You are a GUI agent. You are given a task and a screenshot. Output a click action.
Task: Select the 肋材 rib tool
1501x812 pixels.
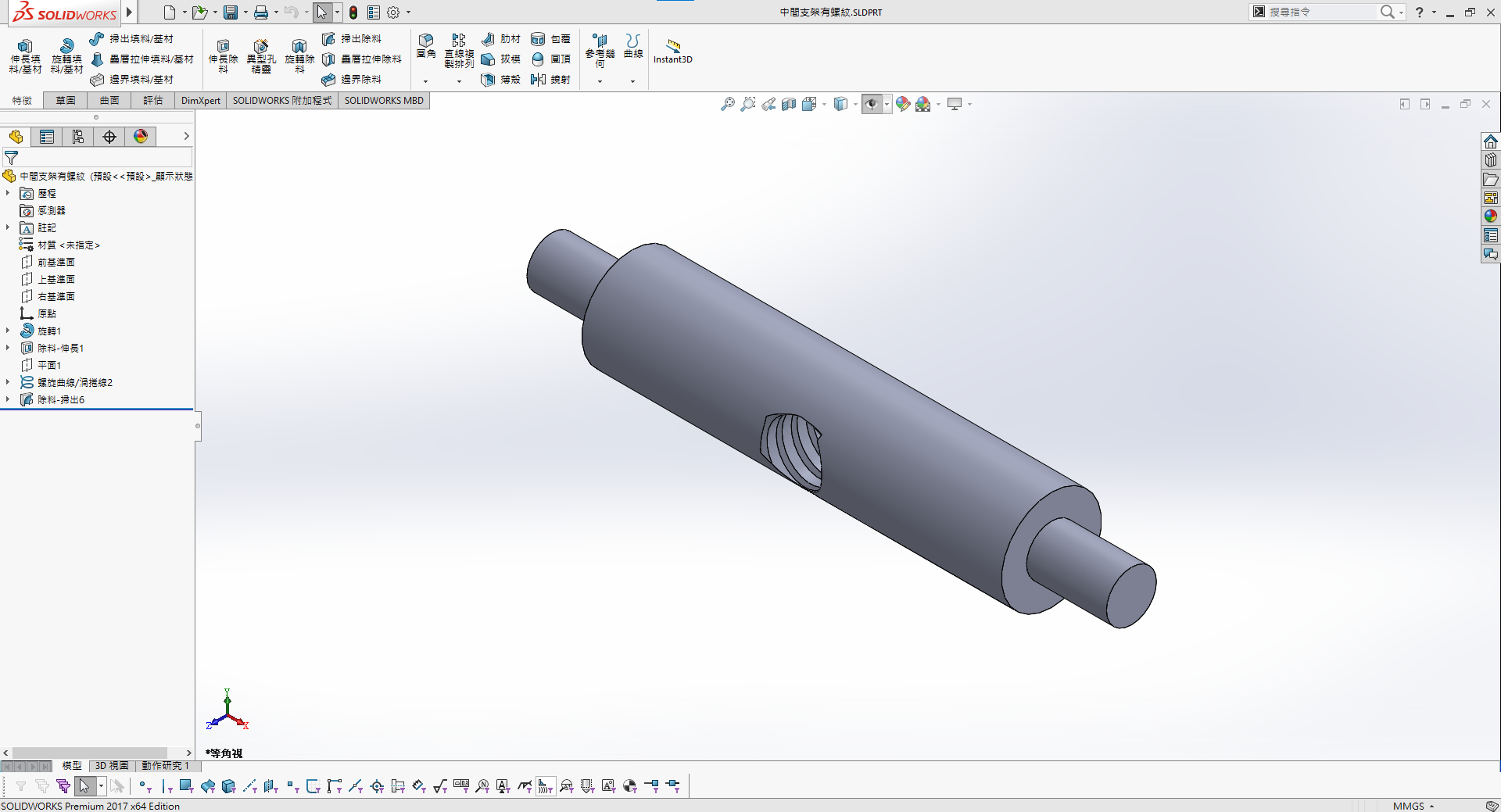(x=501, y=38)
